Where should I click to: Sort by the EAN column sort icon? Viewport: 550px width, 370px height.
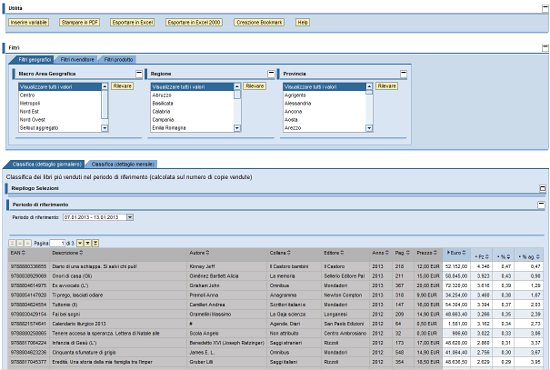pos(24,253)
